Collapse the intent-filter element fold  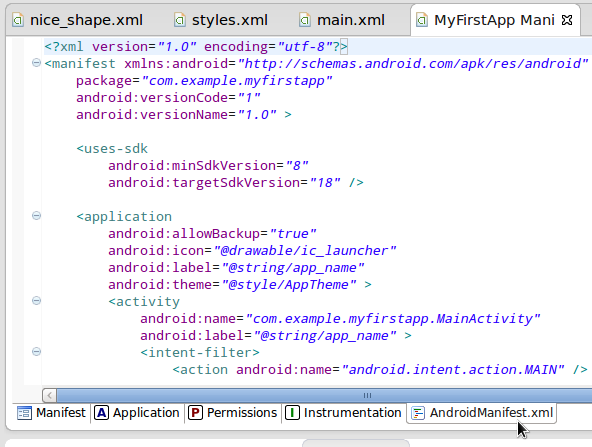36,351
